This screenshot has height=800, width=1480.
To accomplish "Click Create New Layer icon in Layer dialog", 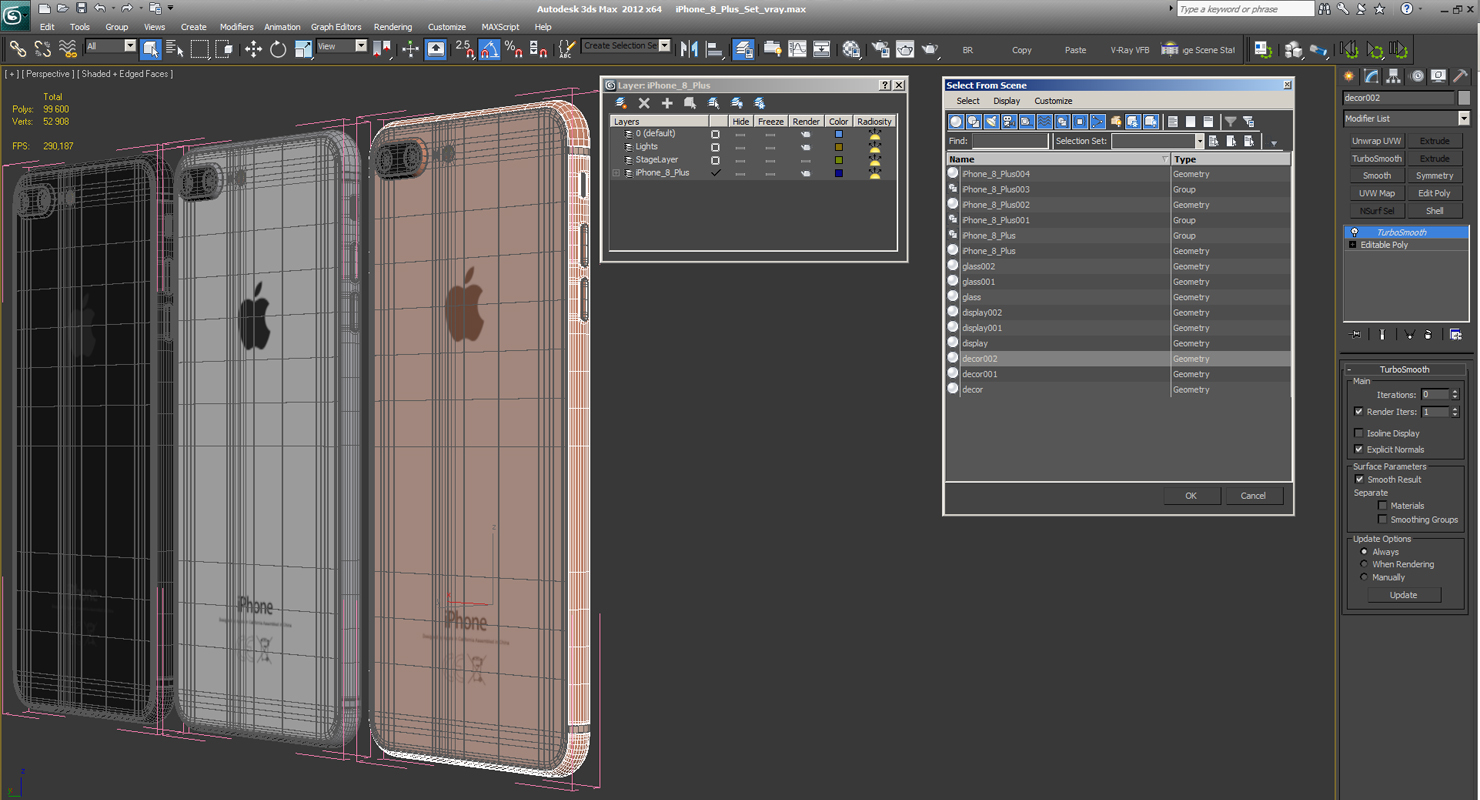I will [x=621, y=103].
